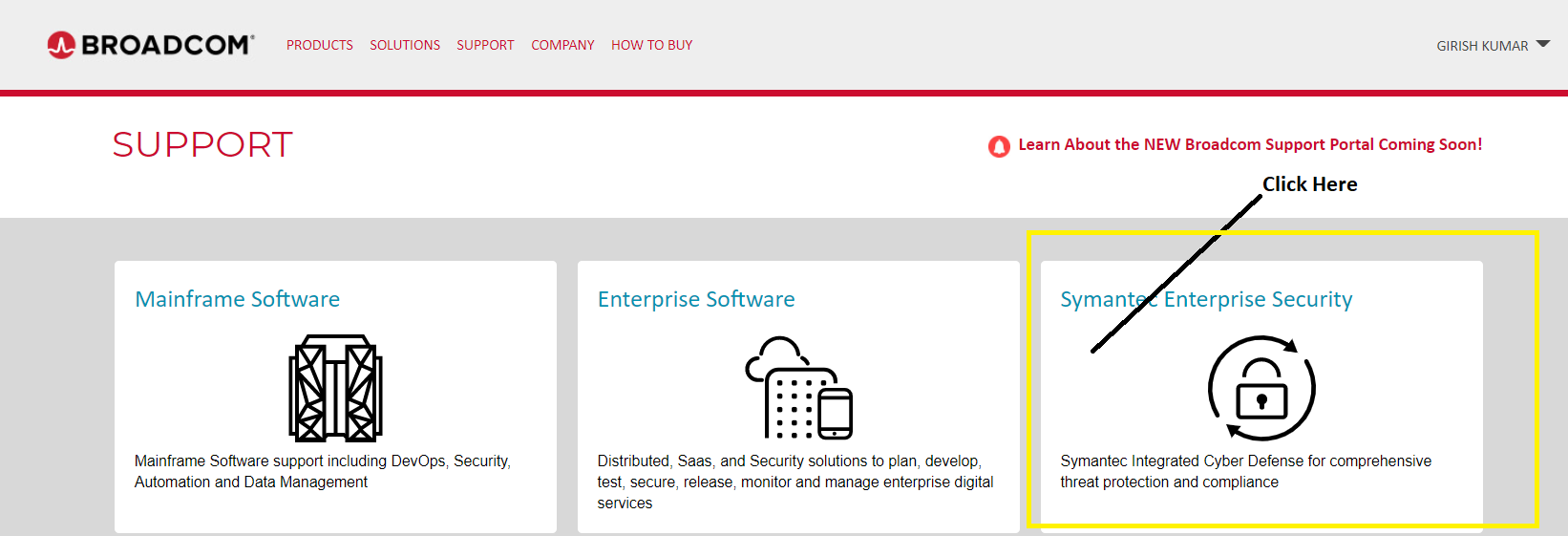Open the GIRISH KUMAR user menu
The image size is (1568, 536).
1493,46
